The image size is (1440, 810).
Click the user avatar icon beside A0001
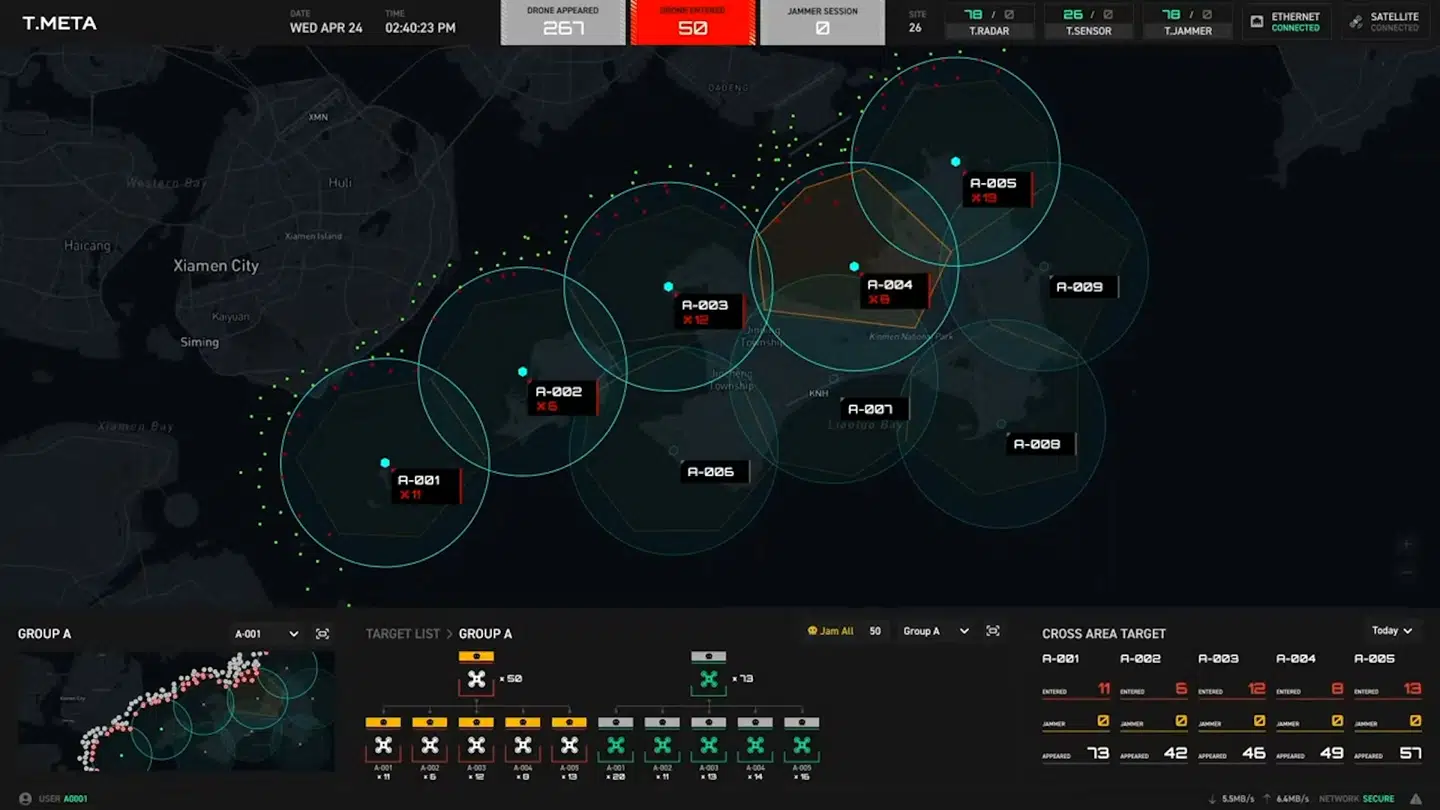[25, 799]
